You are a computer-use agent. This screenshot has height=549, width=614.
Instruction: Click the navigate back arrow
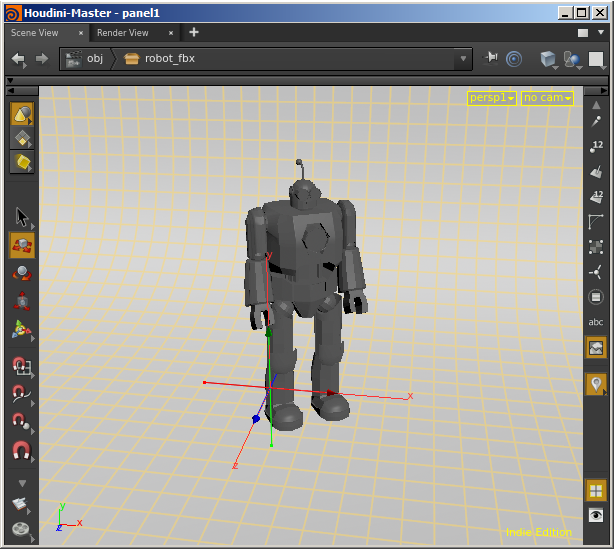click(18, 59)
